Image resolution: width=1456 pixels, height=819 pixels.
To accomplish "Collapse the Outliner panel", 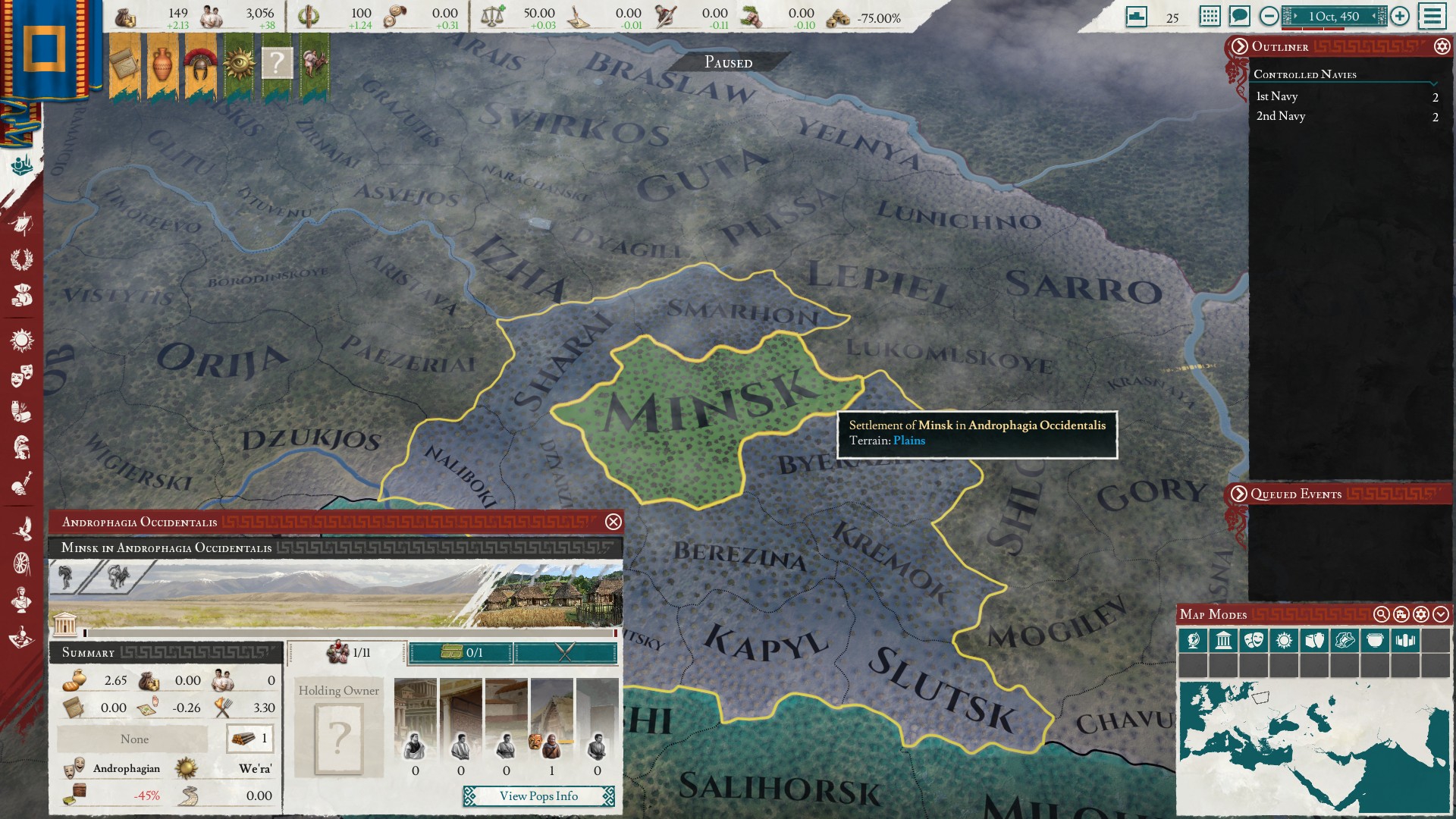I will coord(1239,46).
